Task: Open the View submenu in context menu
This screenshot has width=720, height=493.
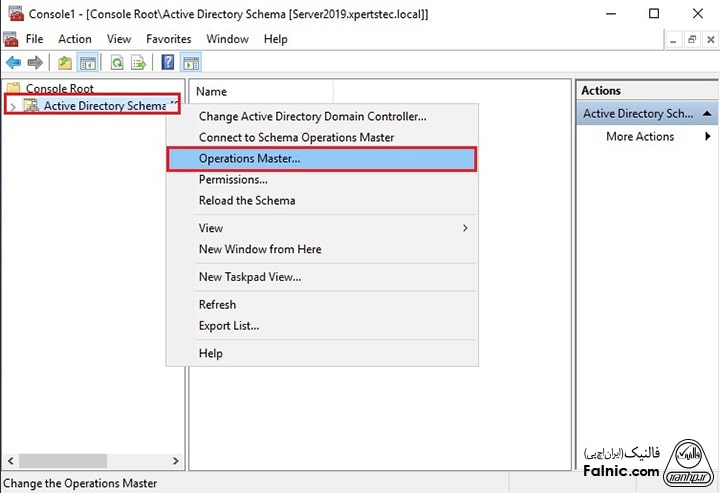Action: [x=464, y=228]
